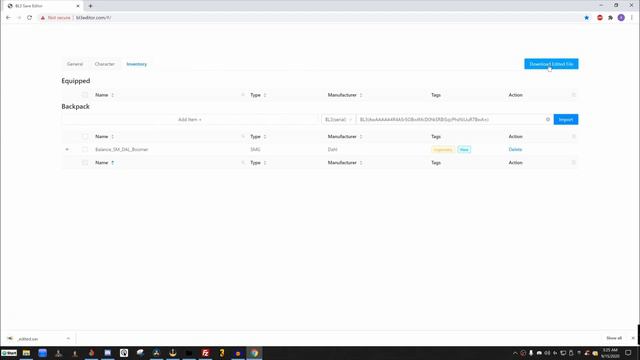Image resolution: width=640 pixels, height=360 pixels.
Task: Open the Backpack table column settings icon
Action: coord(573,136)
